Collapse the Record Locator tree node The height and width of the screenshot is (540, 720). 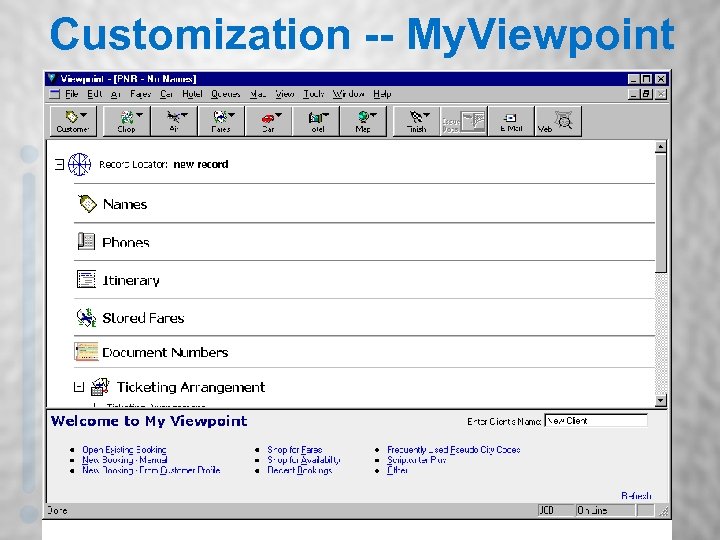(x=59, y=164)
